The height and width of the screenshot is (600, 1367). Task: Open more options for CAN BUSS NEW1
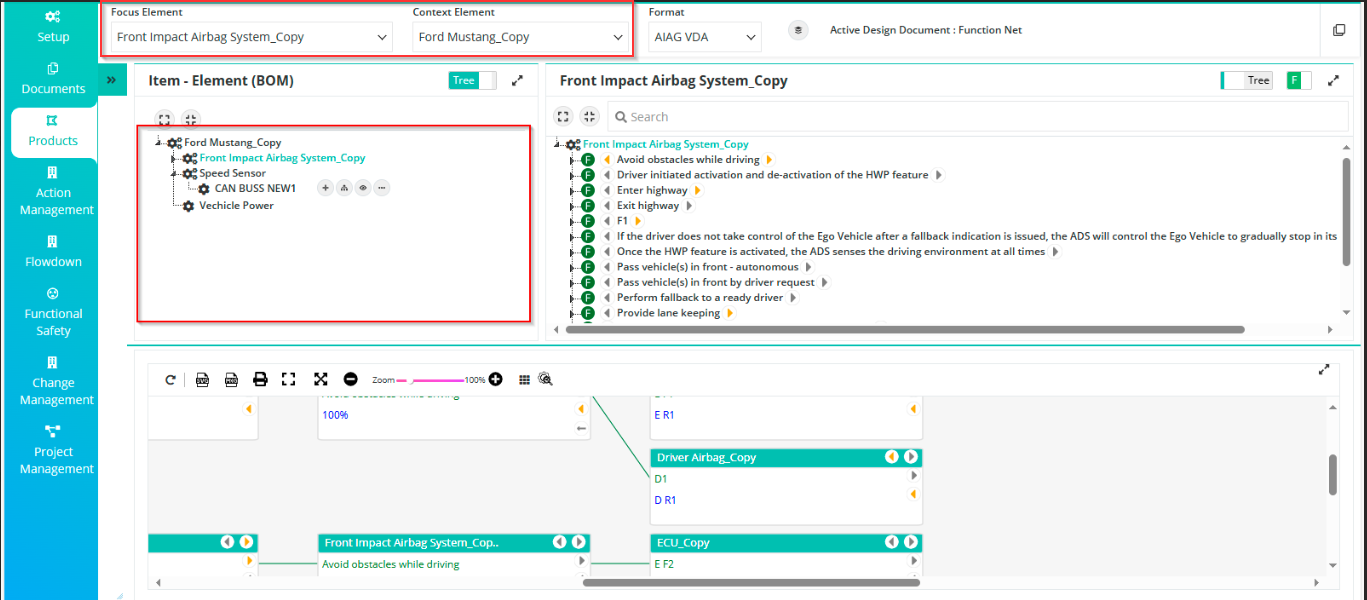382,188
